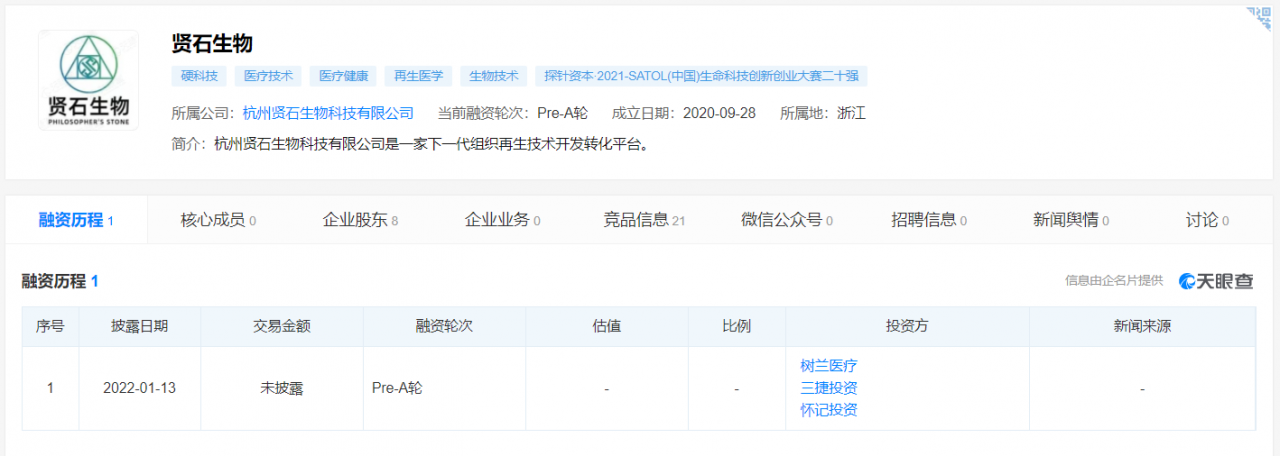This screenshot has width=1280, height=456.
Task: Click the 生物技术 tag
Action: point(494,76)
